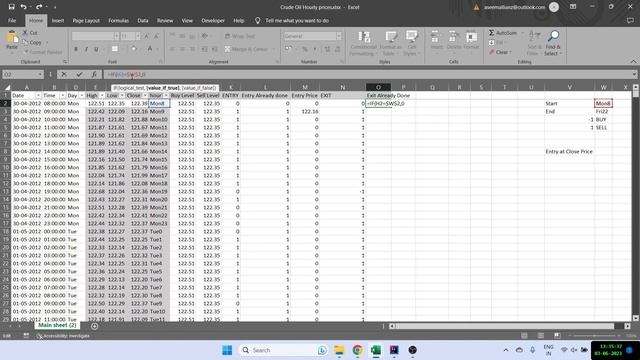640x360 pixels.
Task: Open the High column filter dropdown
Action: (x=102, y=96)
